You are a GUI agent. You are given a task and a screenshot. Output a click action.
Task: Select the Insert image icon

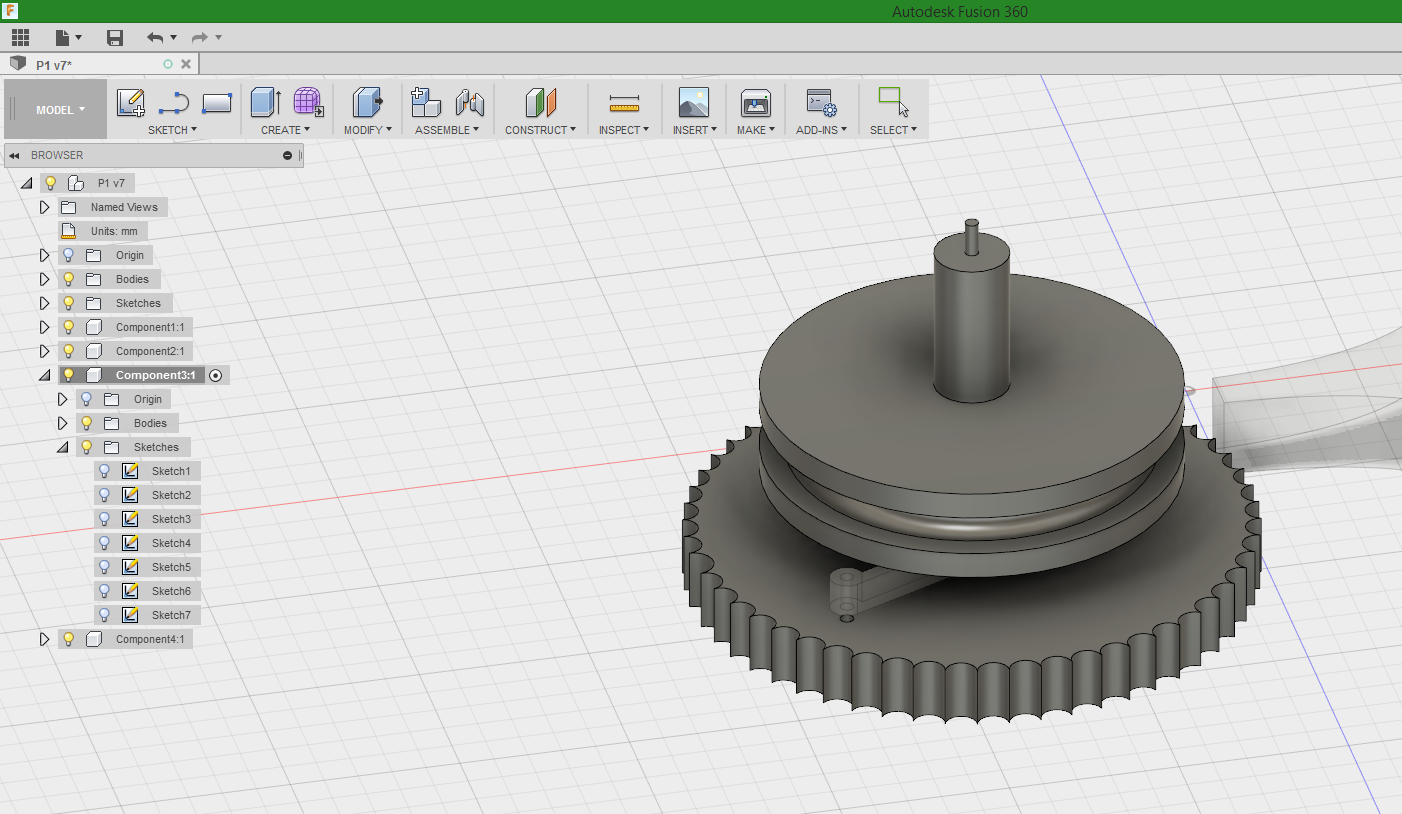(693, 102)
